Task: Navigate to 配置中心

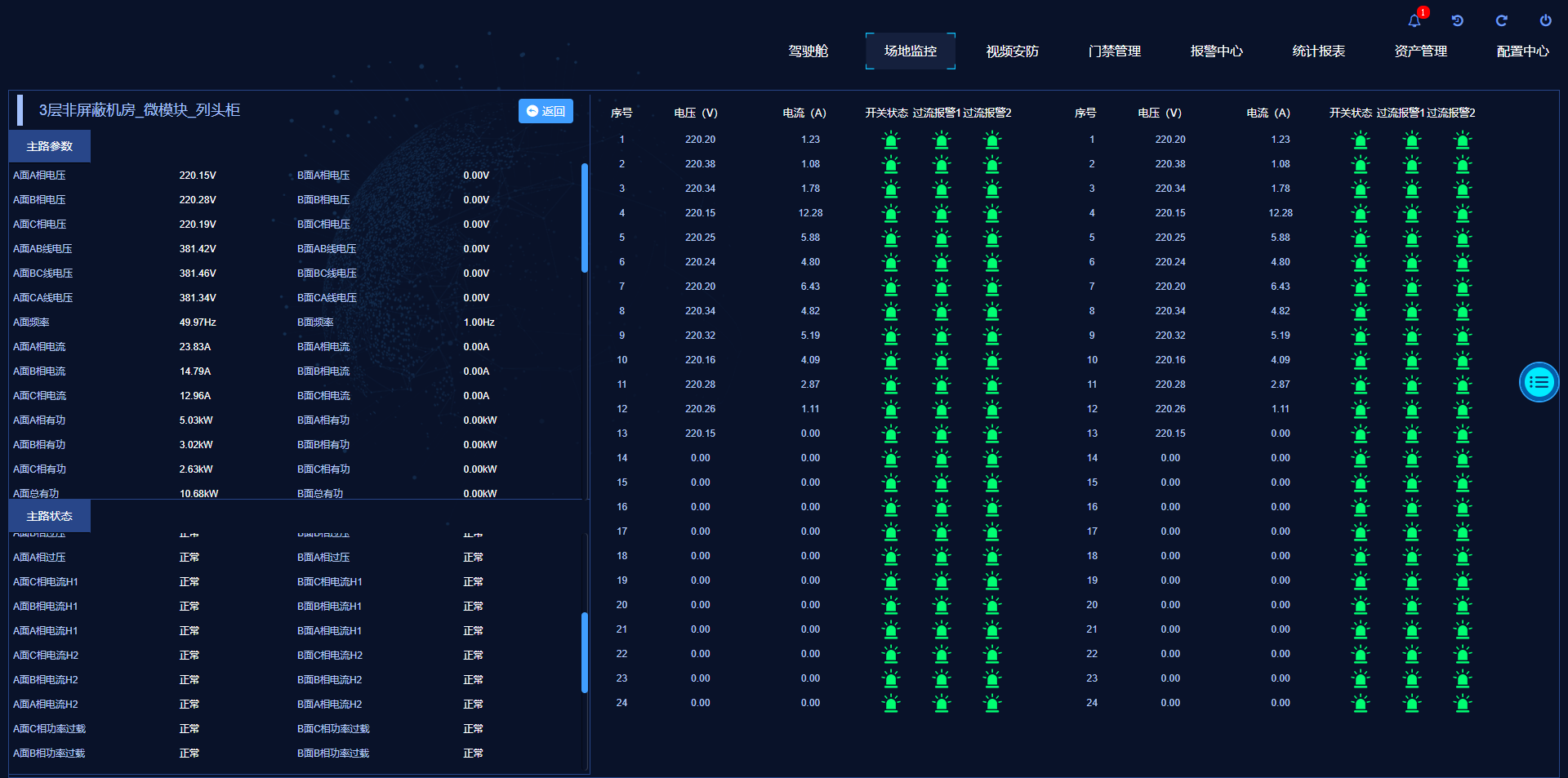Action: coord(1522,51)
